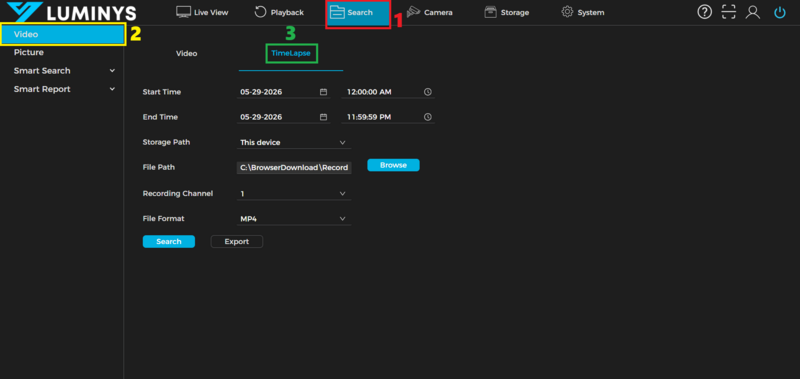
Task: Click the File Path text field
Action: pyautogui.click(x=294, y=167)
